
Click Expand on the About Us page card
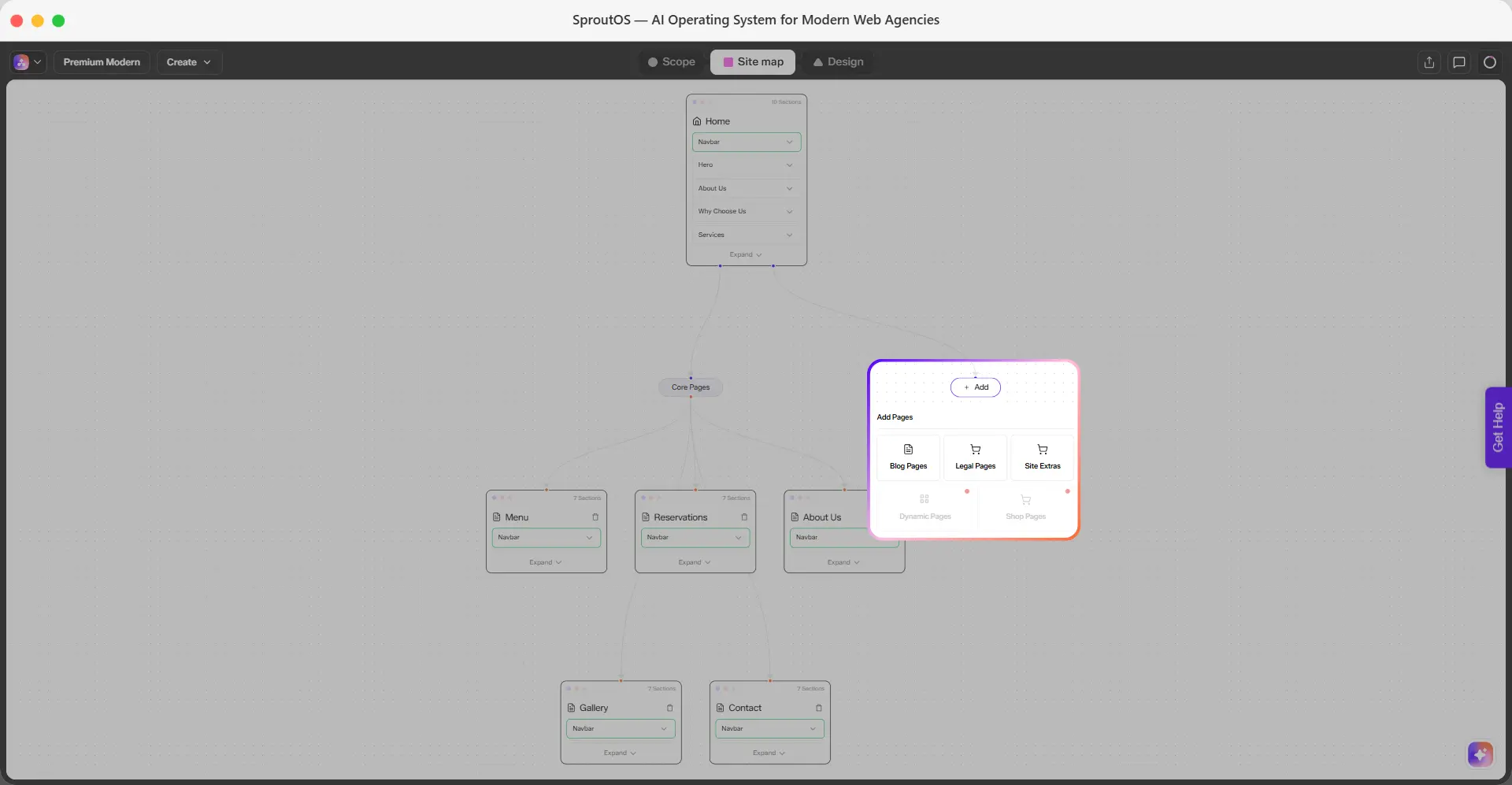(x=843, y=562)
